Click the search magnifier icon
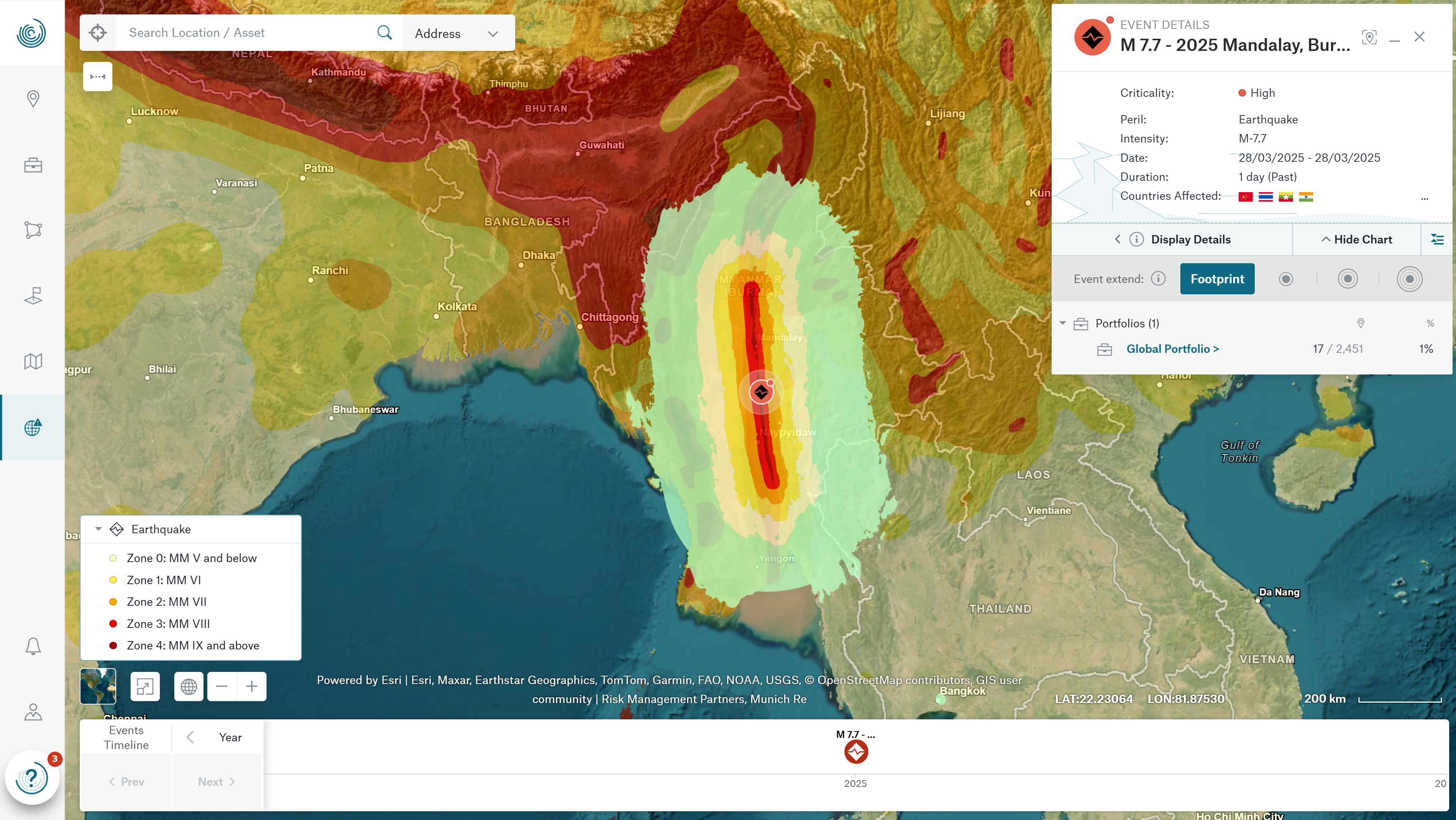 (x=384, y=33)
